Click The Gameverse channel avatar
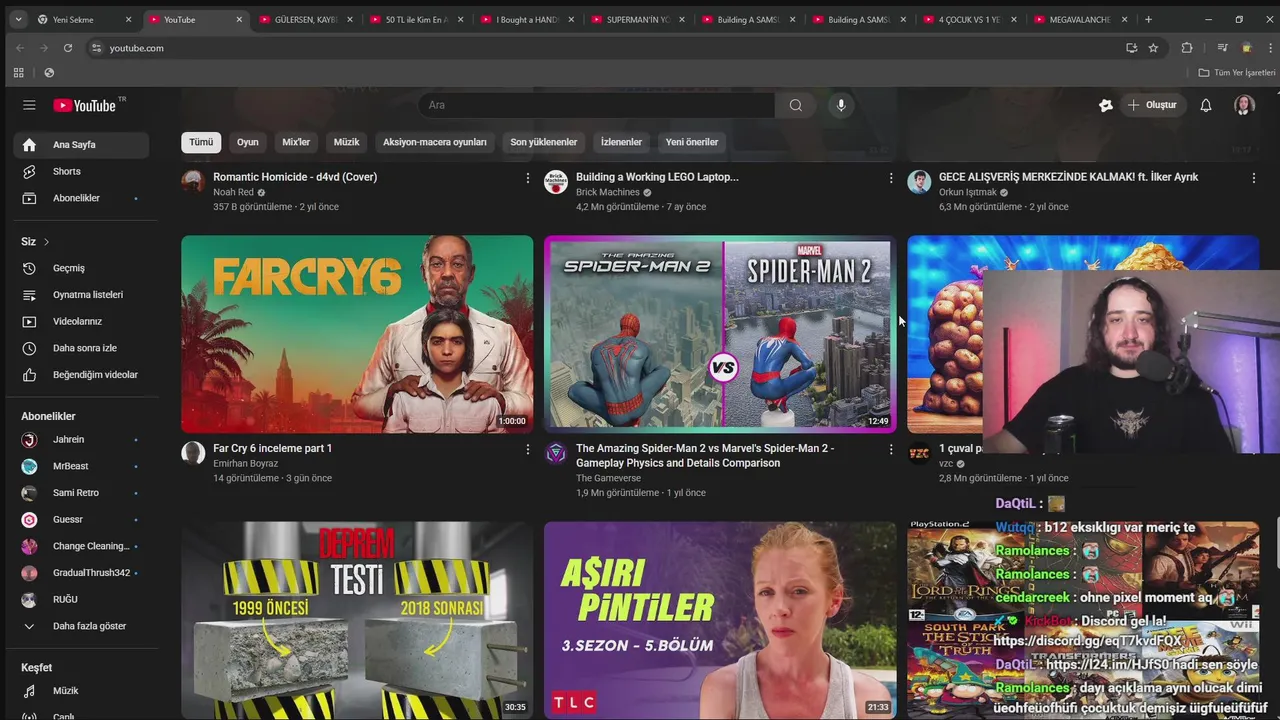This screenshot has width=1280, height=720. (x=556, y=453)
